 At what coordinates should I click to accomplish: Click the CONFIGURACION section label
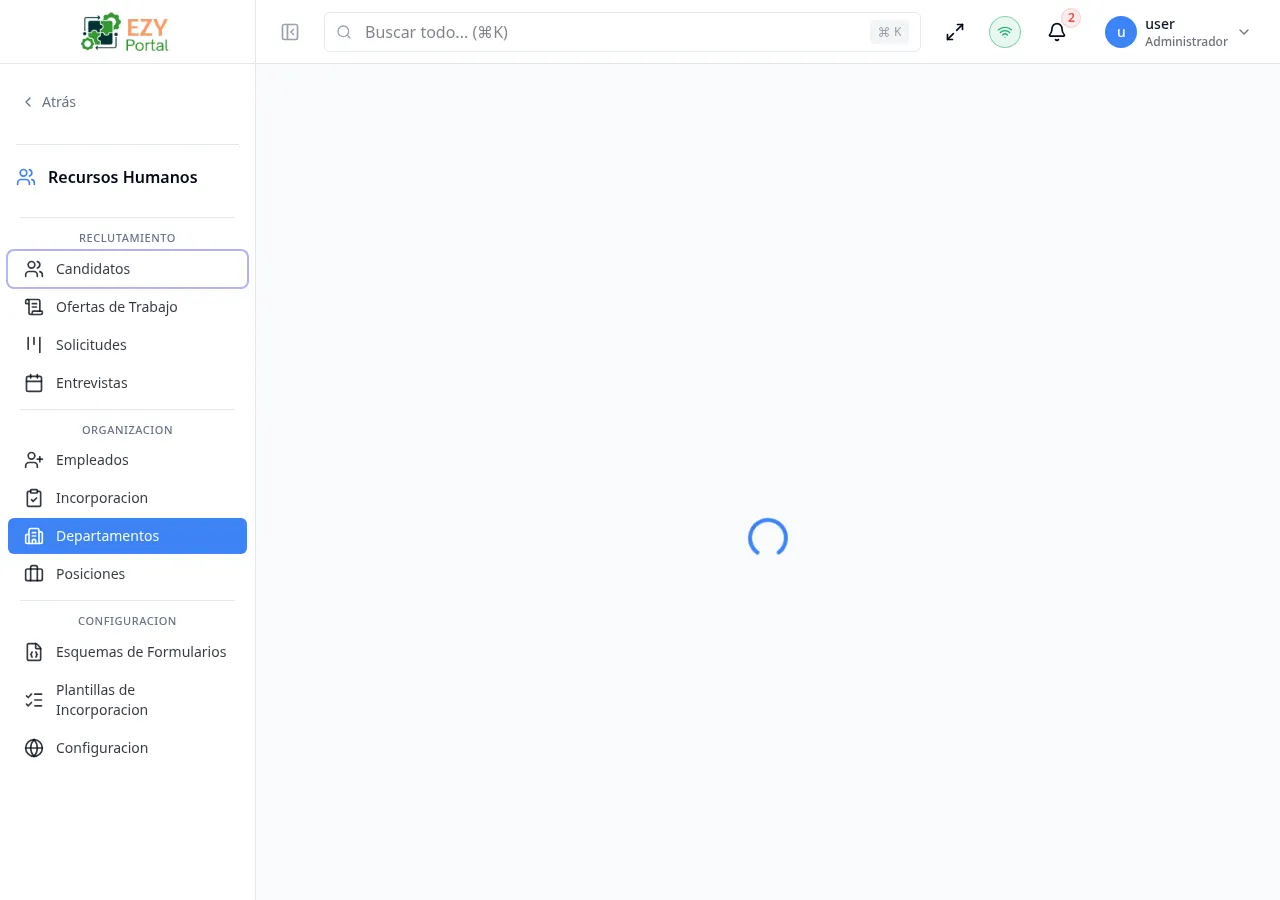(x=127, y=621)
